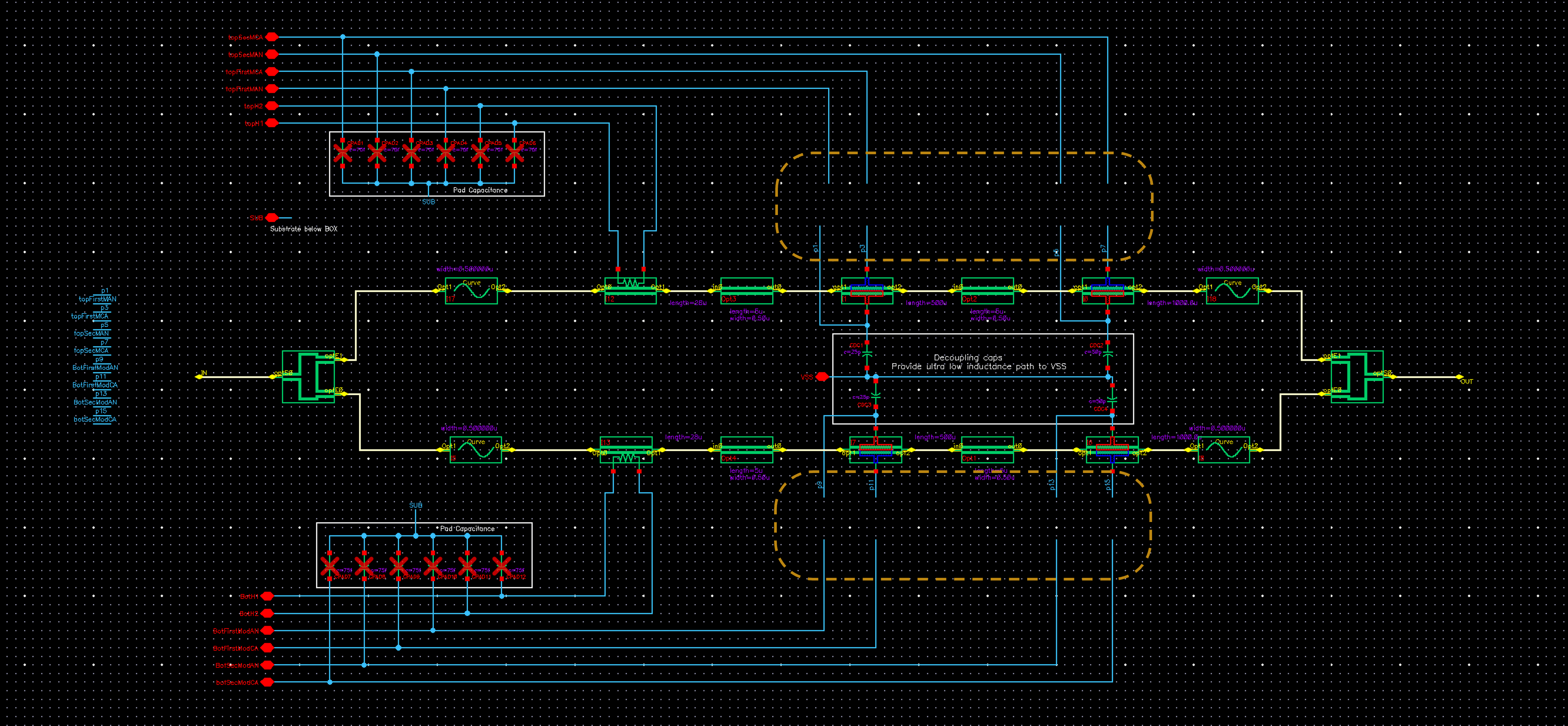Select crossed-out capacitor CPAD11

[468, 566]
